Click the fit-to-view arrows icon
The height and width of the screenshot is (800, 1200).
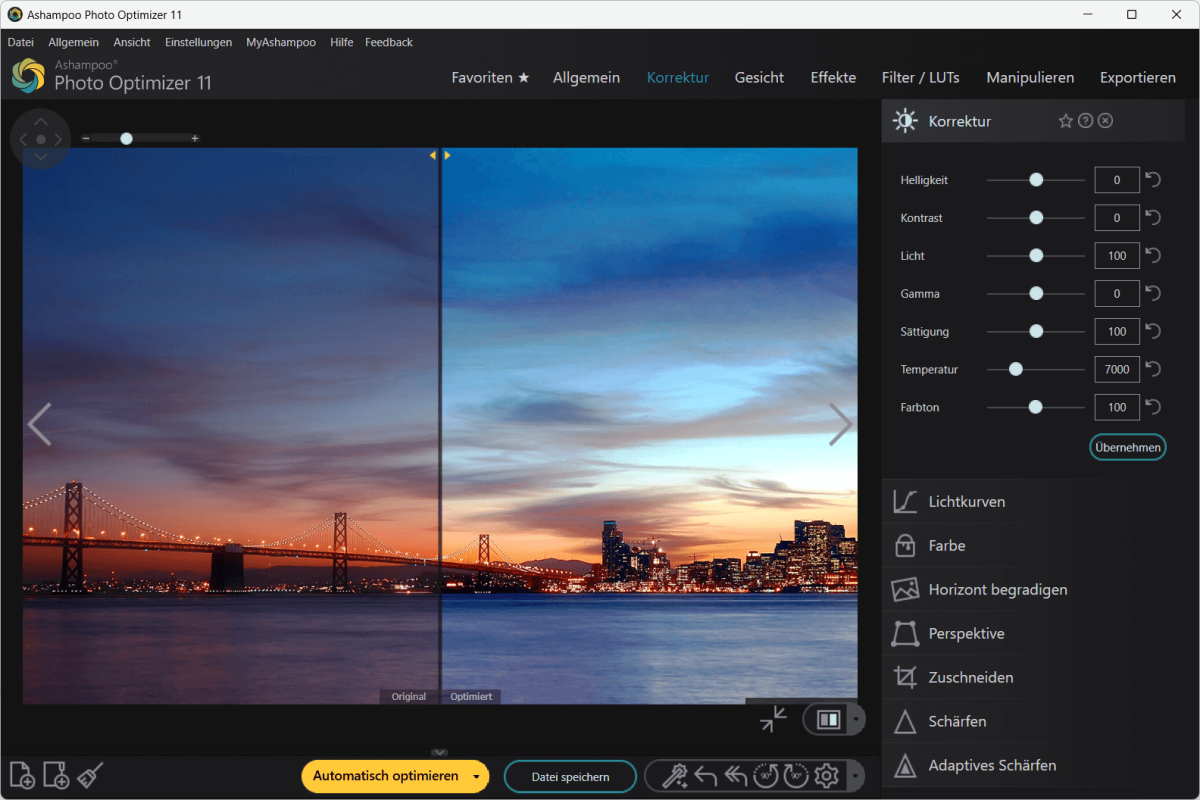(772, 719)
